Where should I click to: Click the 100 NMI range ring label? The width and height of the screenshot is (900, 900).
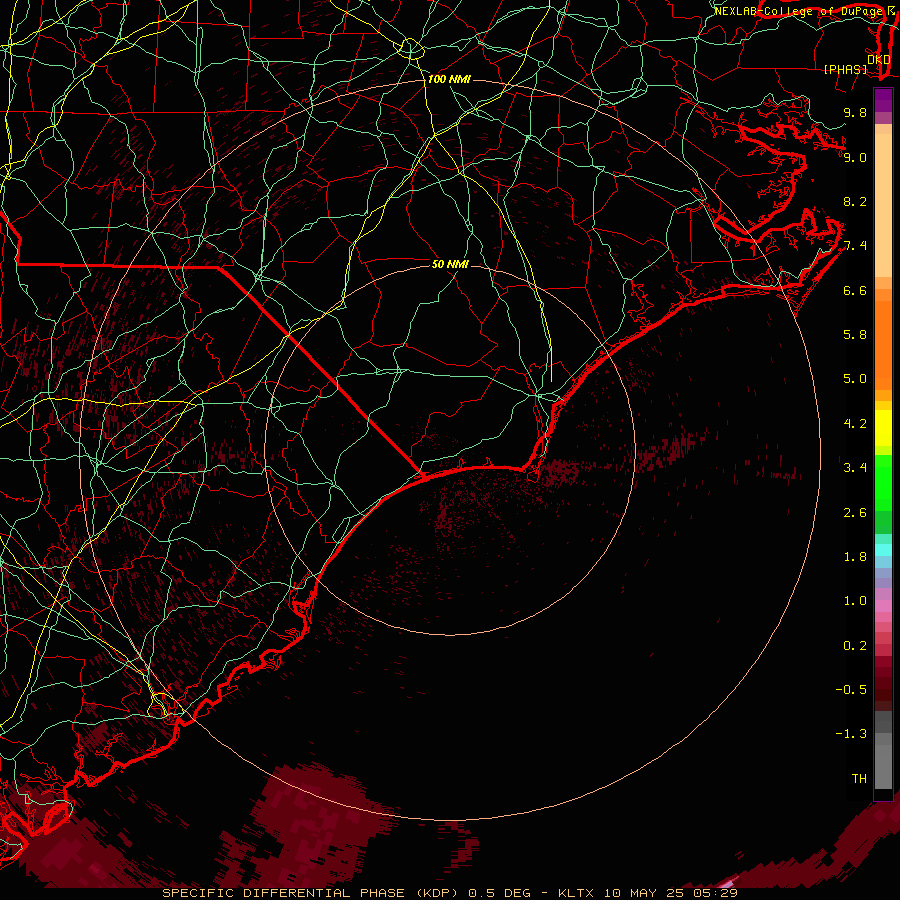(449, 79)
